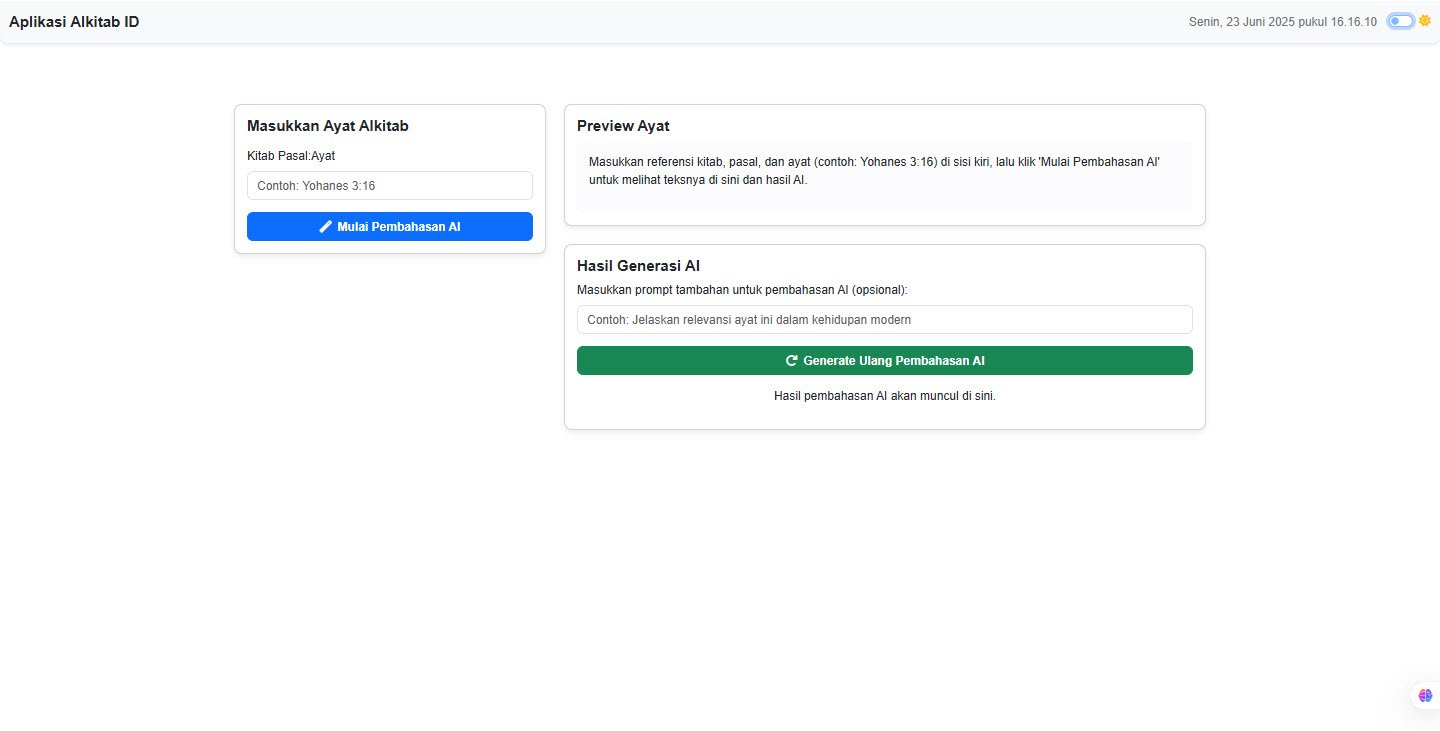The height and width of the screenshot is (731, 1440).
Task: Click the Masukkan prompt tambahan label
Action: [x=742, y=290]
